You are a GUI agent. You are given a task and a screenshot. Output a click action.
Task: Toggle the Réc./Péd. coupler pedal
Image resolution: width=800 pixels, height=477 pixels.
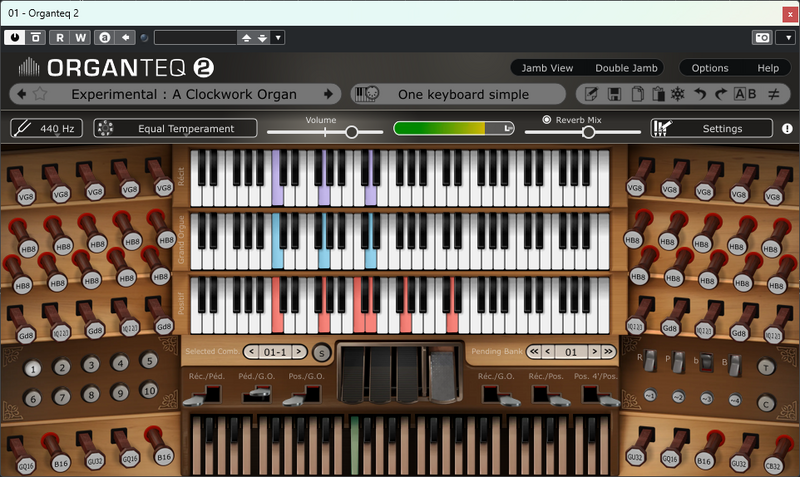pyautogui.click(x=203, y=395)
